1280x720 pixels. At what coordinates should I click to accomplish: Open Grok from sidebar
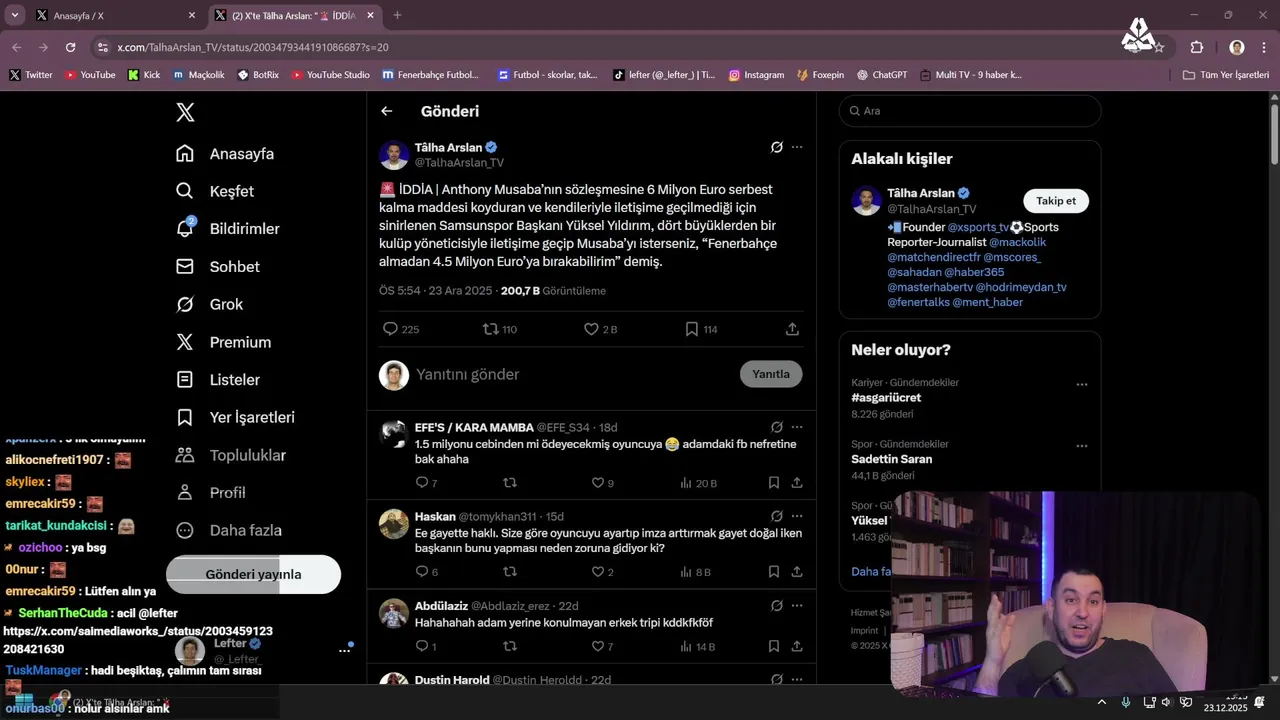tap(210, 304)
